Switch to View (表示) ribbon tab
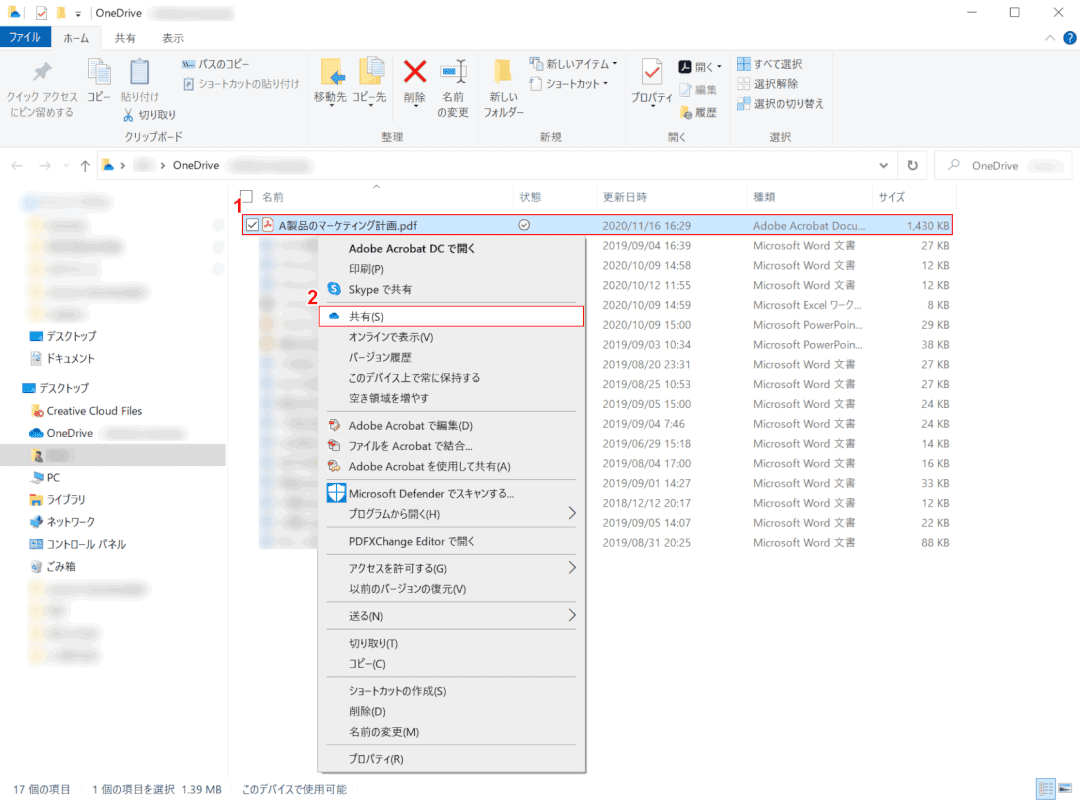Screen dimensions: 1080x800 pyautogui.click(x=173, y=38)
